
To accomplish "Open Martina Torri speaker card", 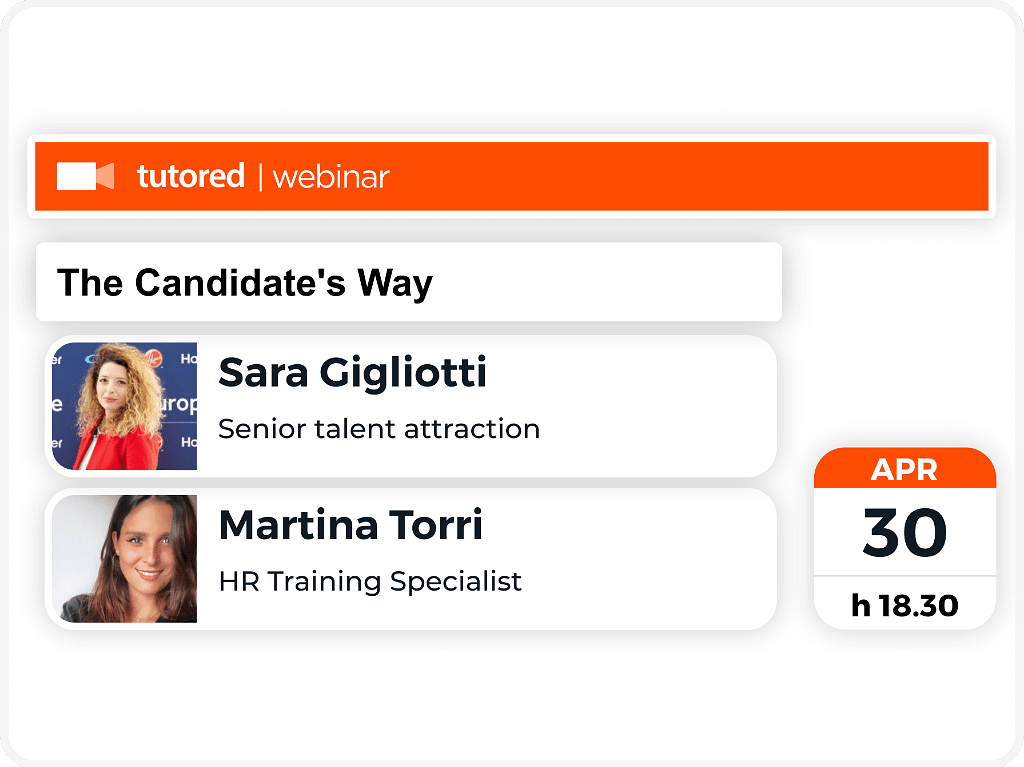I will (411, 559).
